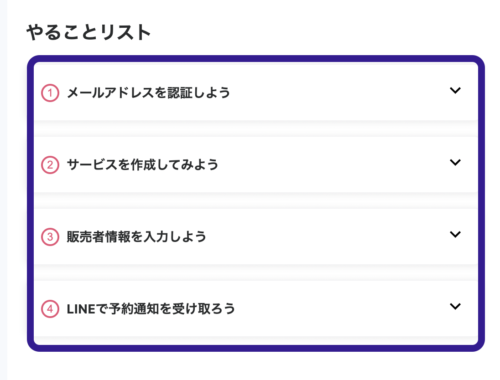Click empty middle area of step 4 card
This screenshot has height=380, width=500.
click(333, 309)
